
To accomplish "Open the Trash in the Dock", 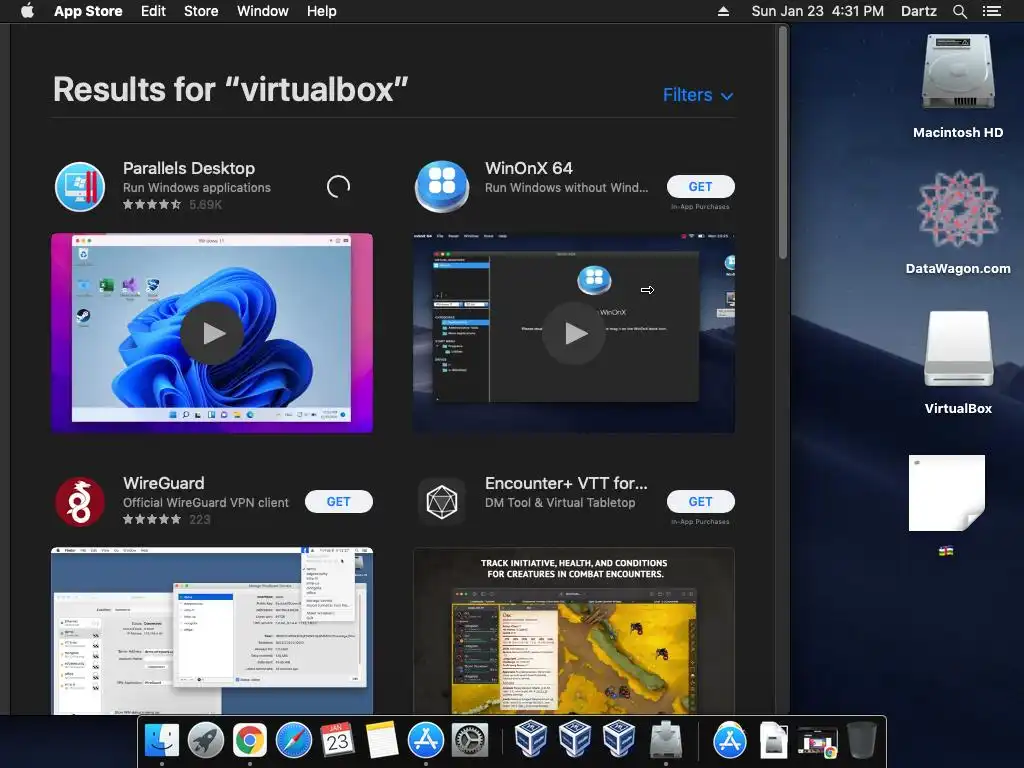I will (861, 741).
